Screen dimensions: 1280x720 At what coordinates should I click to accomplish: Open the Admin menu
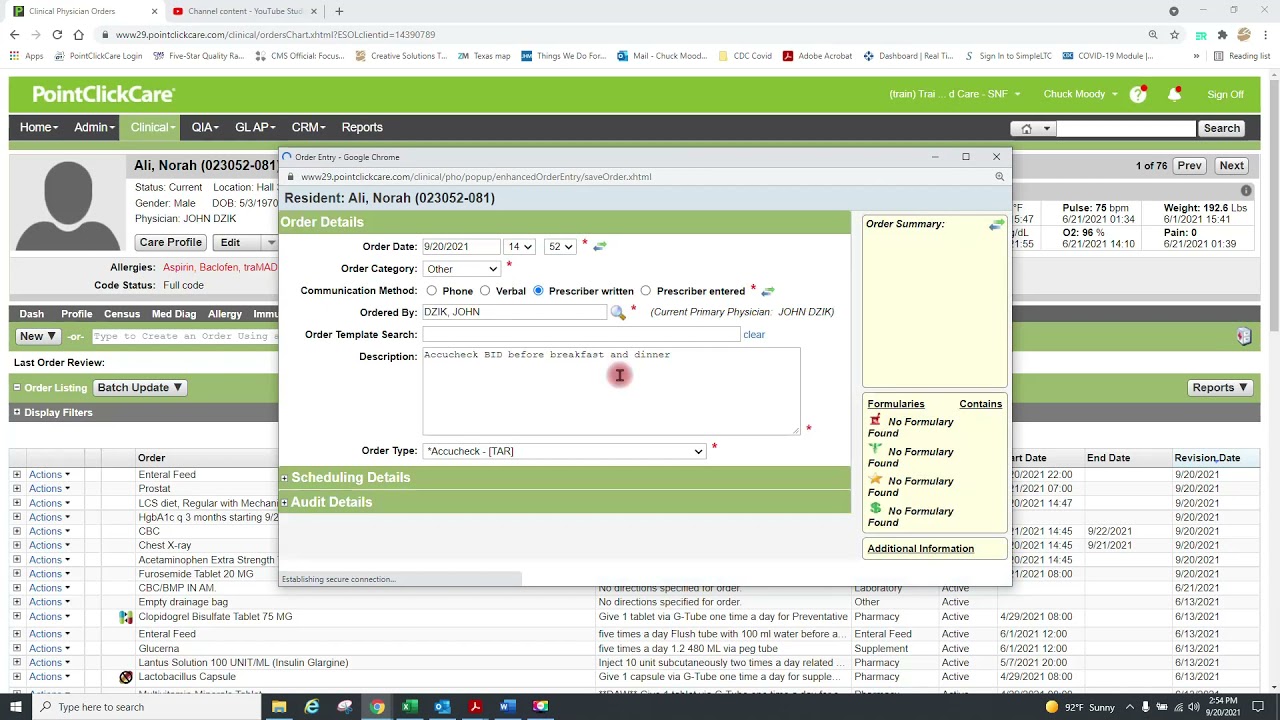coord(94,128)
